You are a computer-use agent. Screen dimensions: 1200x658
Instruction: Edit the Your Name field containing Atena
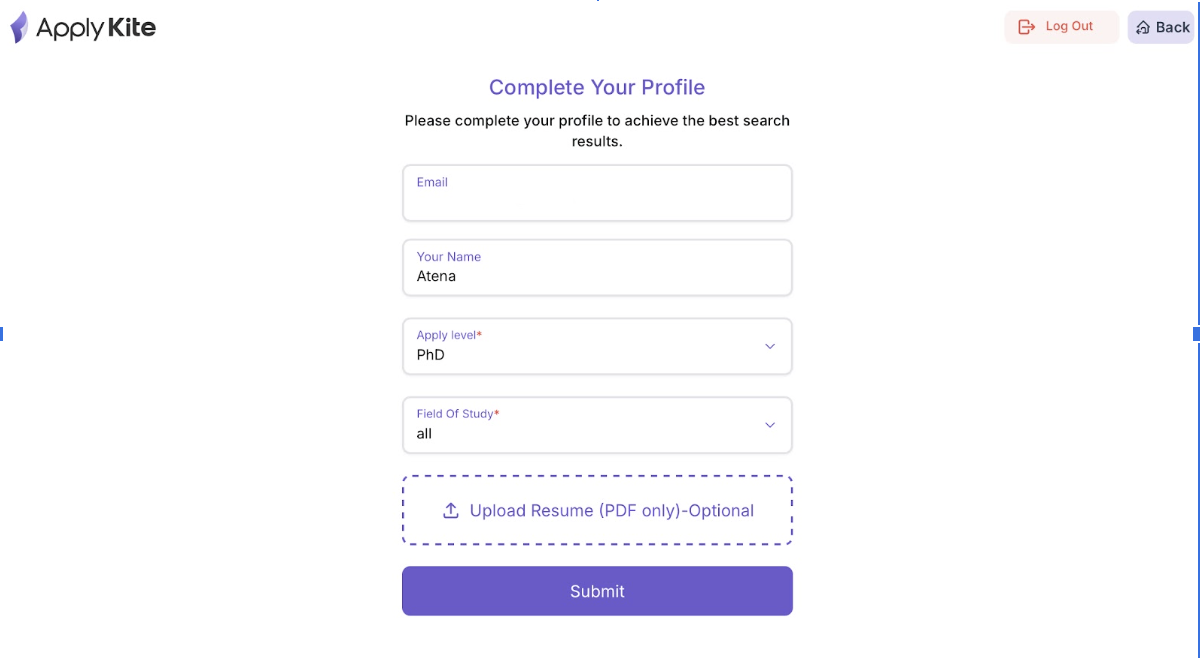597,277
